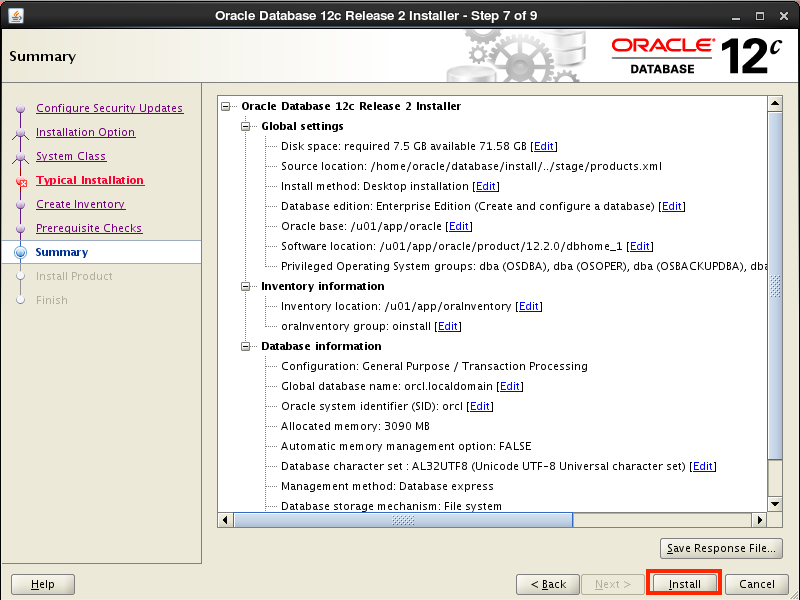This screenshot has width=800, height=600.
Task: Edit the Disk space setting
Action: coord(544,146)
